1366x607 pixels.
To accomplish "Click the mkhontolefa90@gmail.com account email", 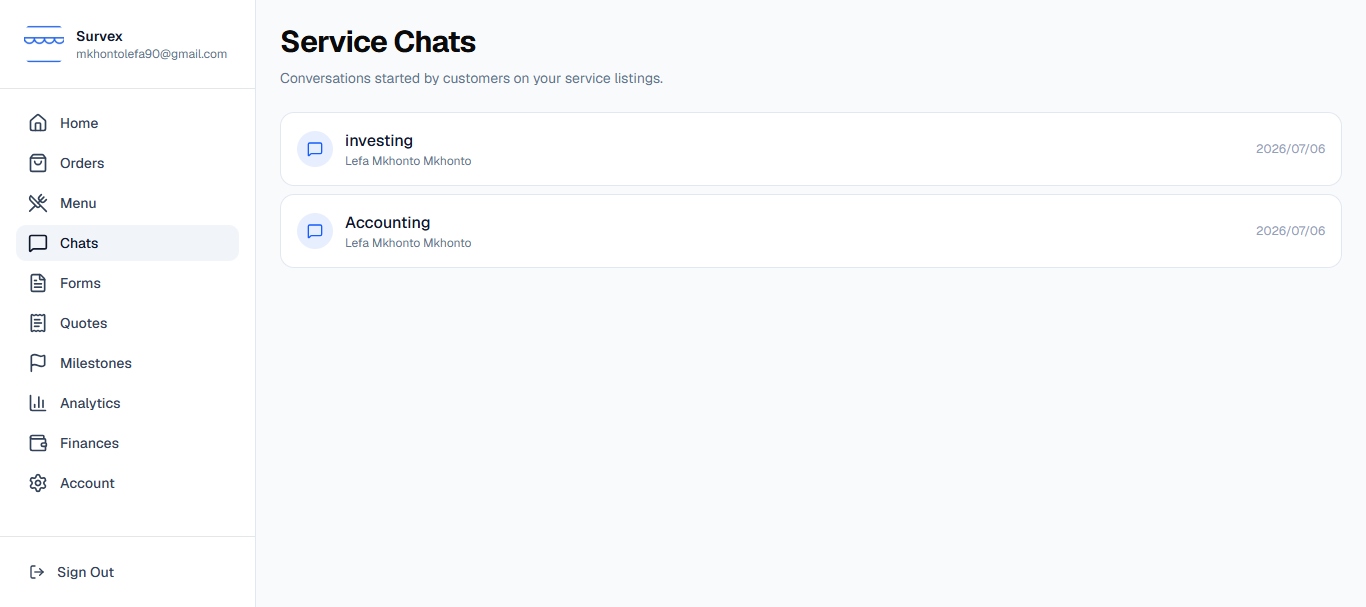I will 151,54.
